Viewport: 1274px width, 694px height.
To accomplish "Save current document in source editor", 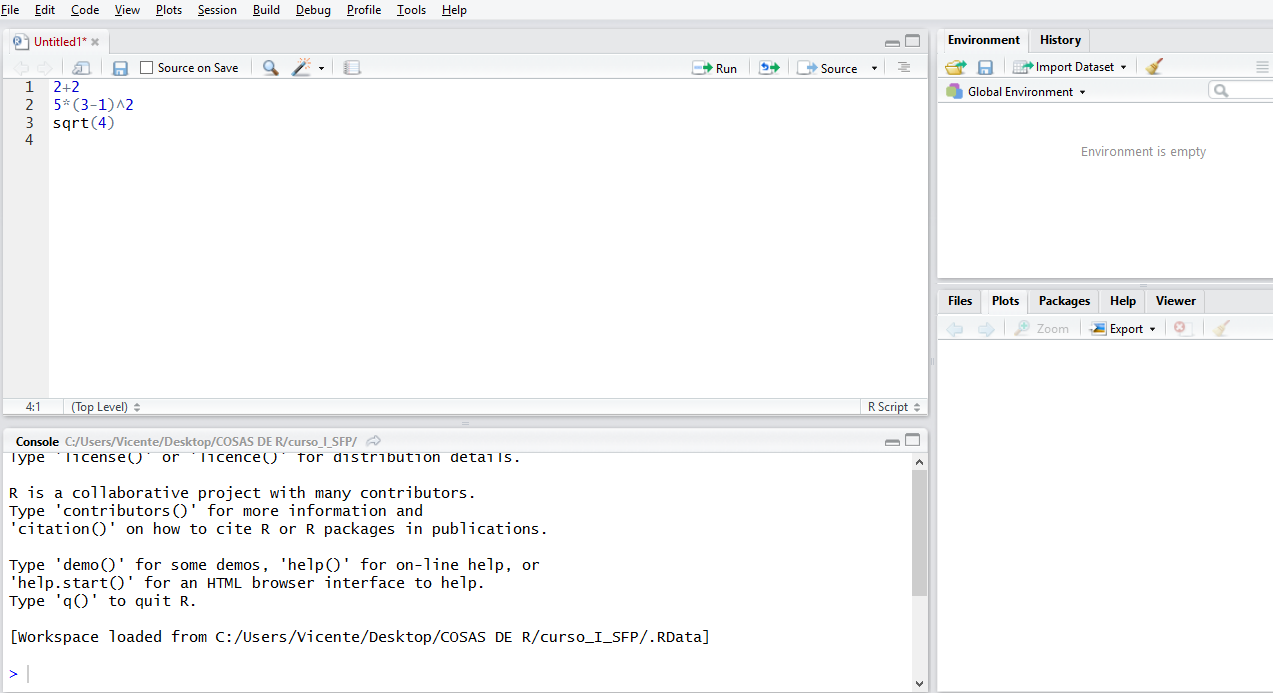I will (120, 68).
